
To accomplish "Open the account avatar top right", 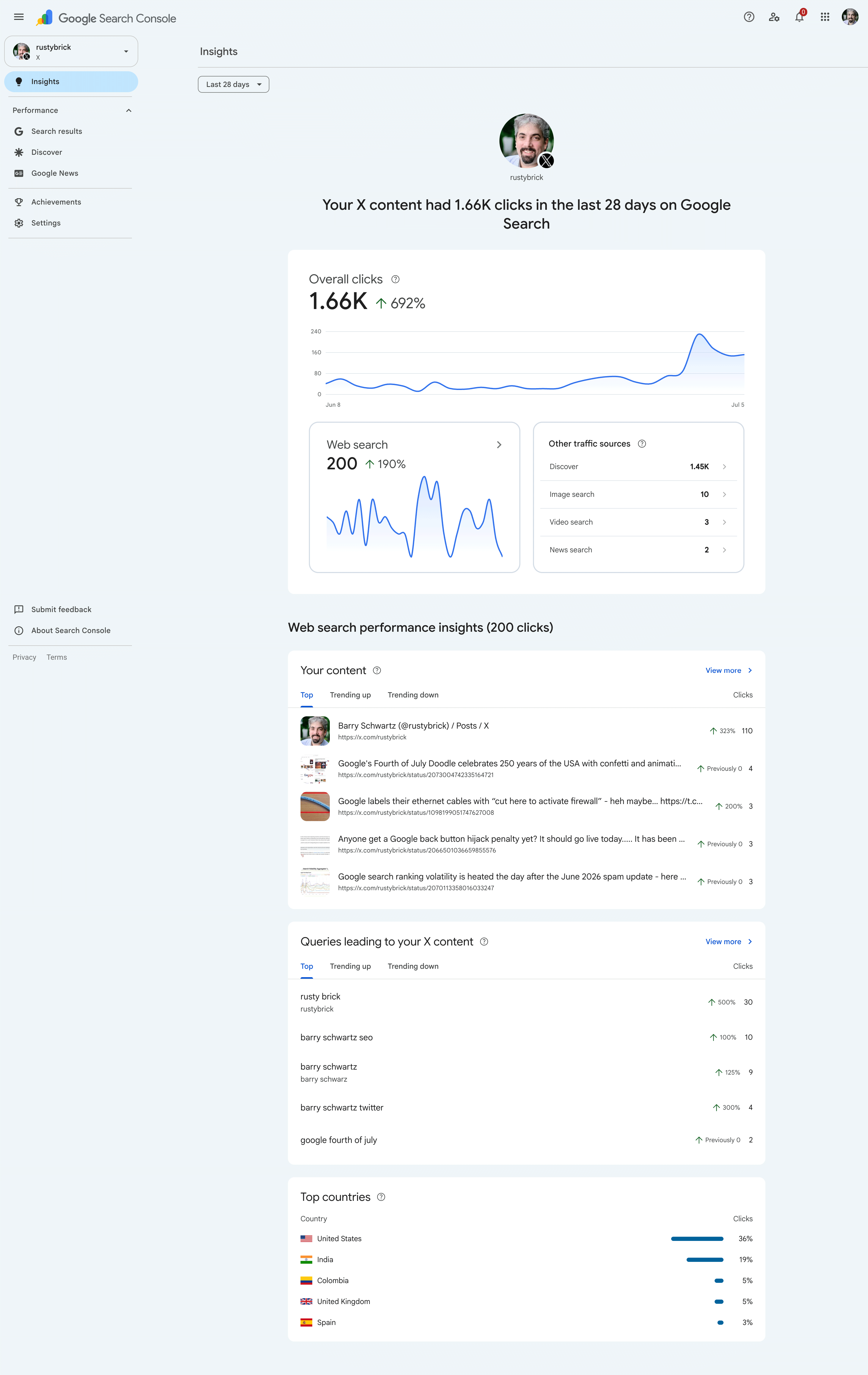I will [850, 17].
